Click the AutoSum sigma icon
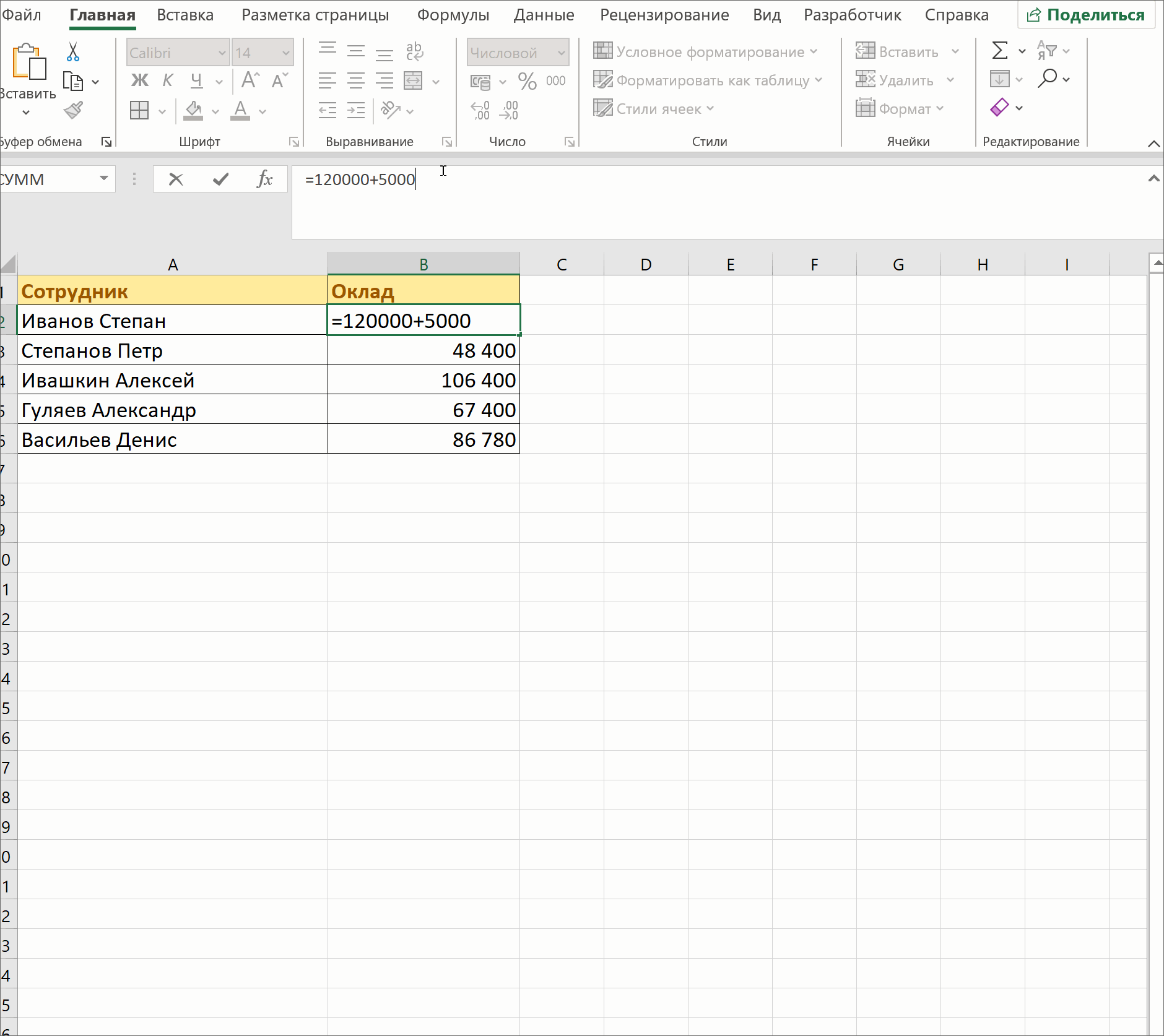This screenshot has width=1164, height=1036. click(999, 51)
